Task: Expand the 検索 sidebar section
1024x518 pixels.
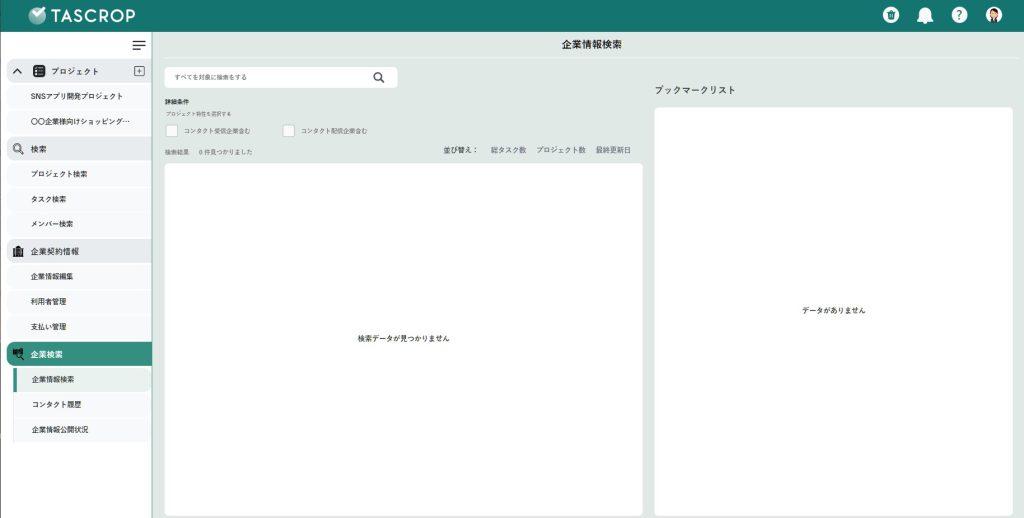Action: pyautogui.click(x=78, y=149)
